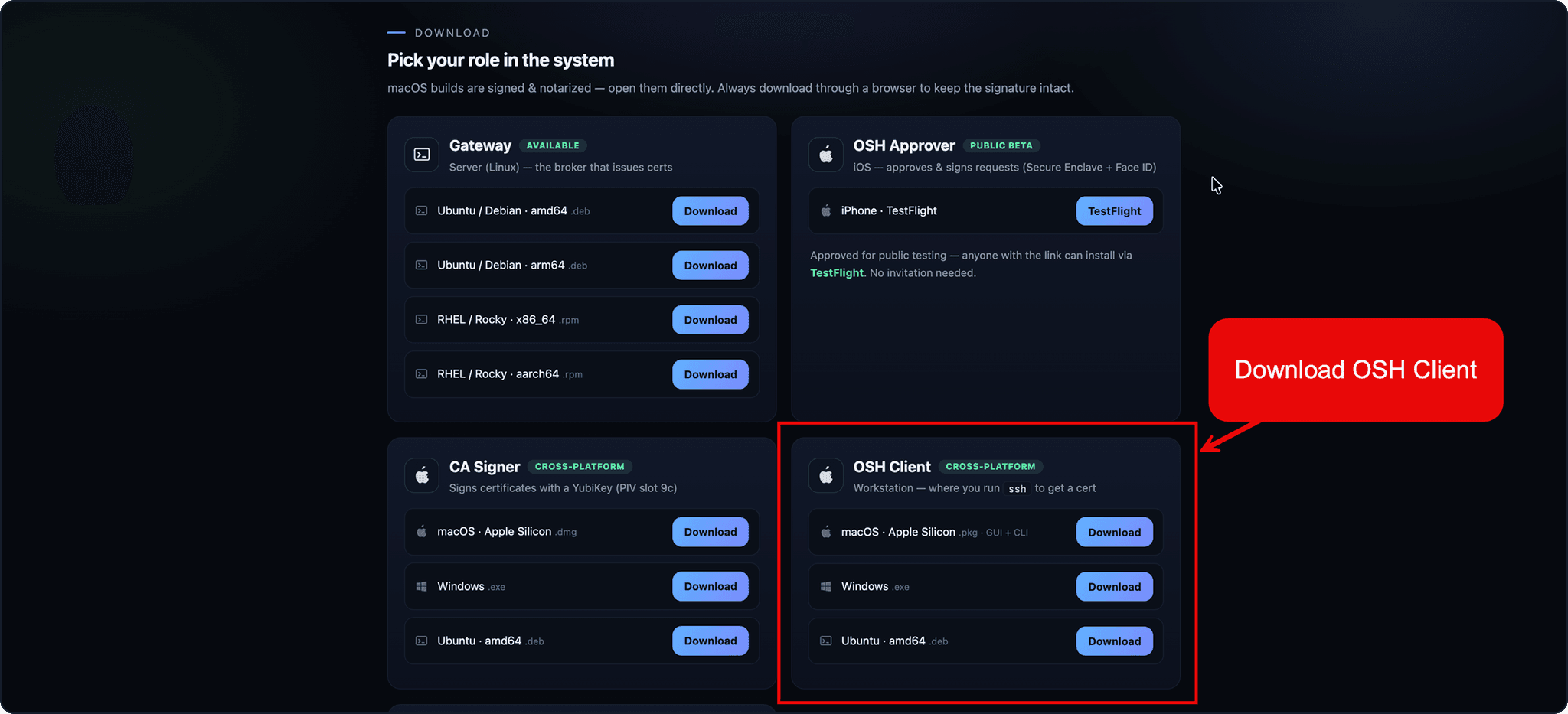Screen dimensions: 1568x714
Task: Click terminal icon beside RHEL / Rocky x86_64
Action: click(421, 319)
